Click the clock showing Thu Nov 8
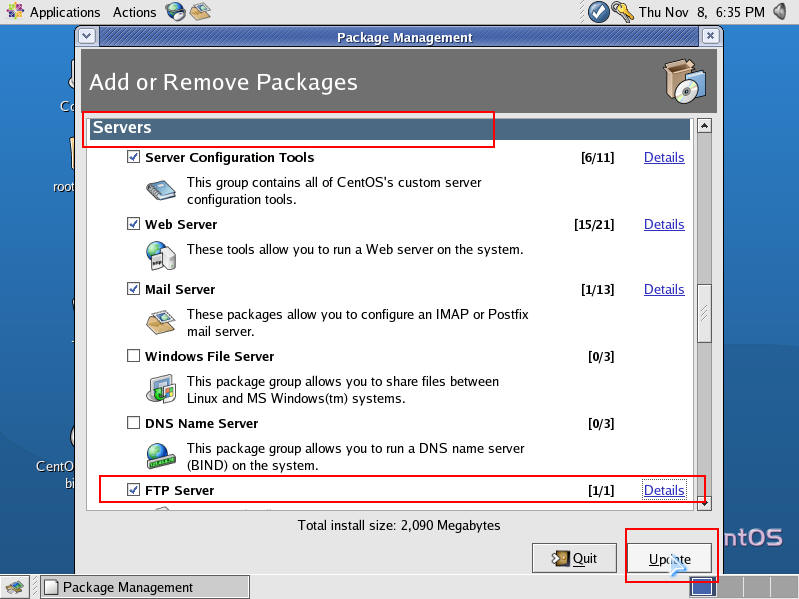 [701, 12]
